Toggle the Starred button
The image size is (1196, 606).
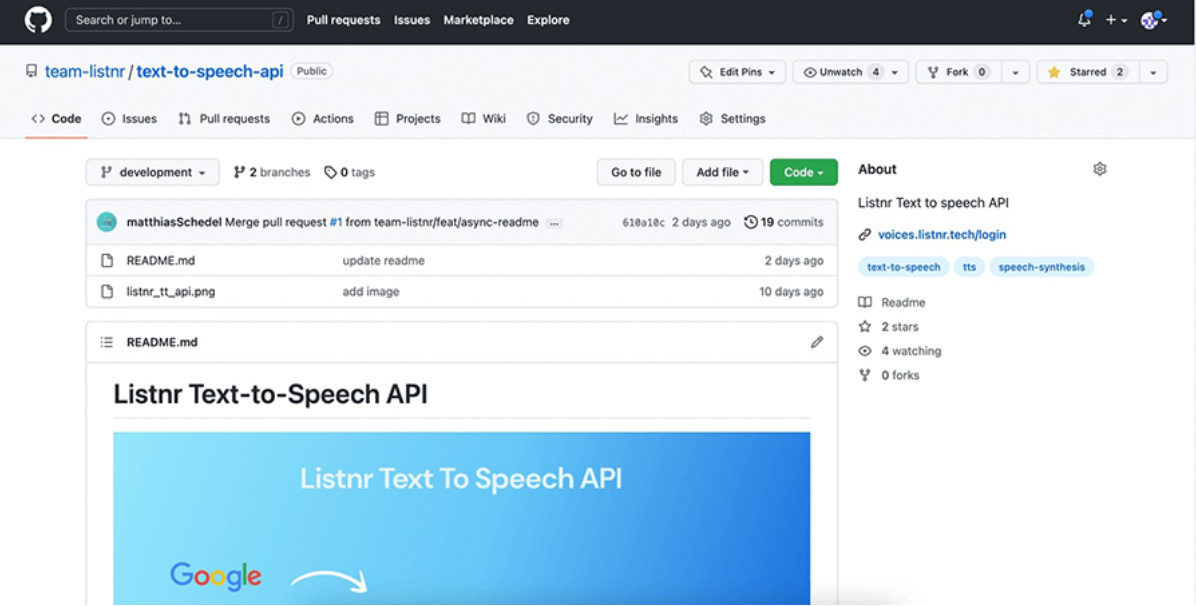point(1088,72)
